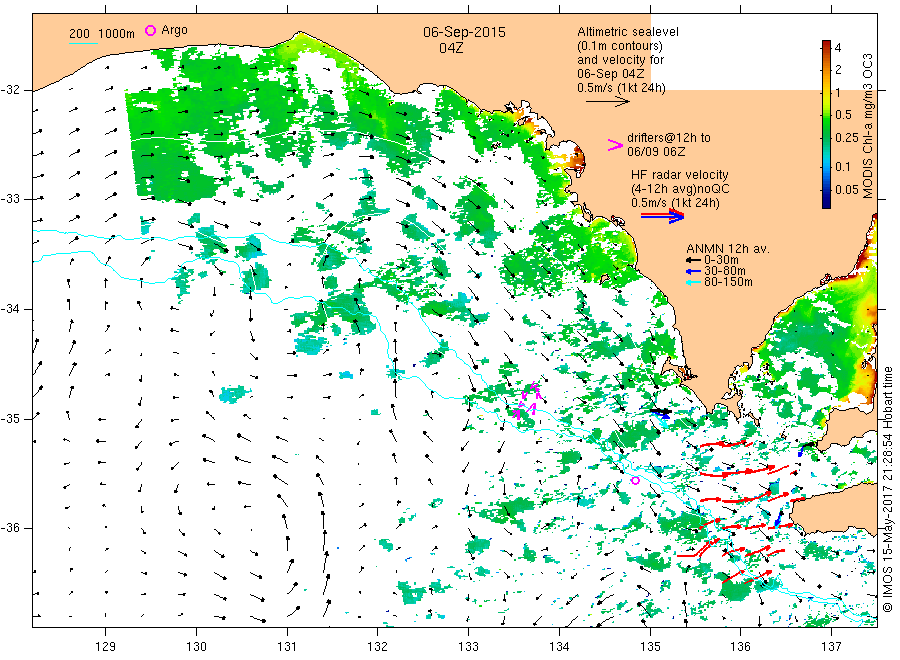The height and width of the screenshot is (660, 900).
Task: Click the "06-Sep-2015" date title
Action: point(464,32)
